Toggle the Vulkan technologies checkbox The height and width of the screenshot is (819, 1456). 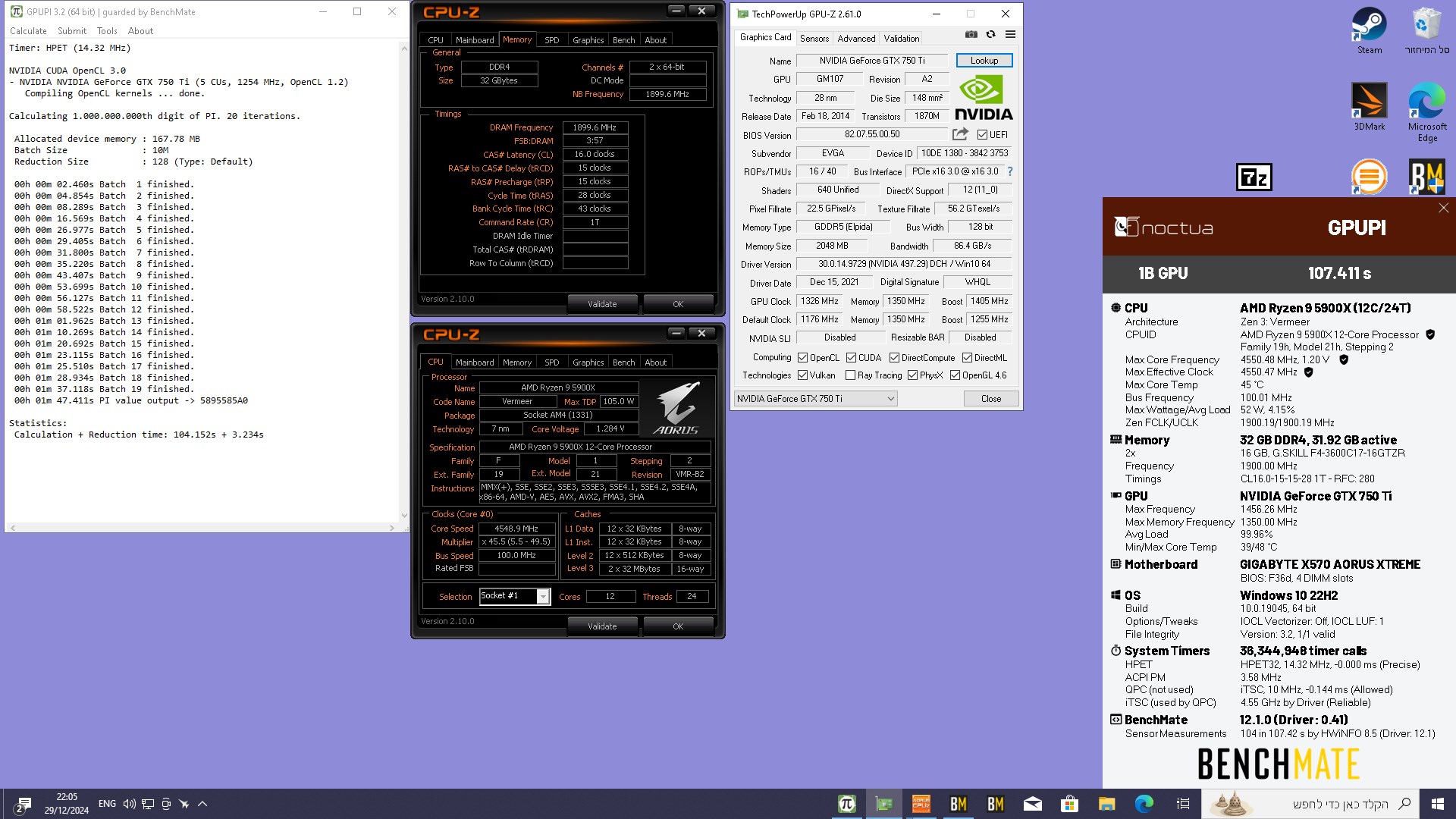point(802,375)
